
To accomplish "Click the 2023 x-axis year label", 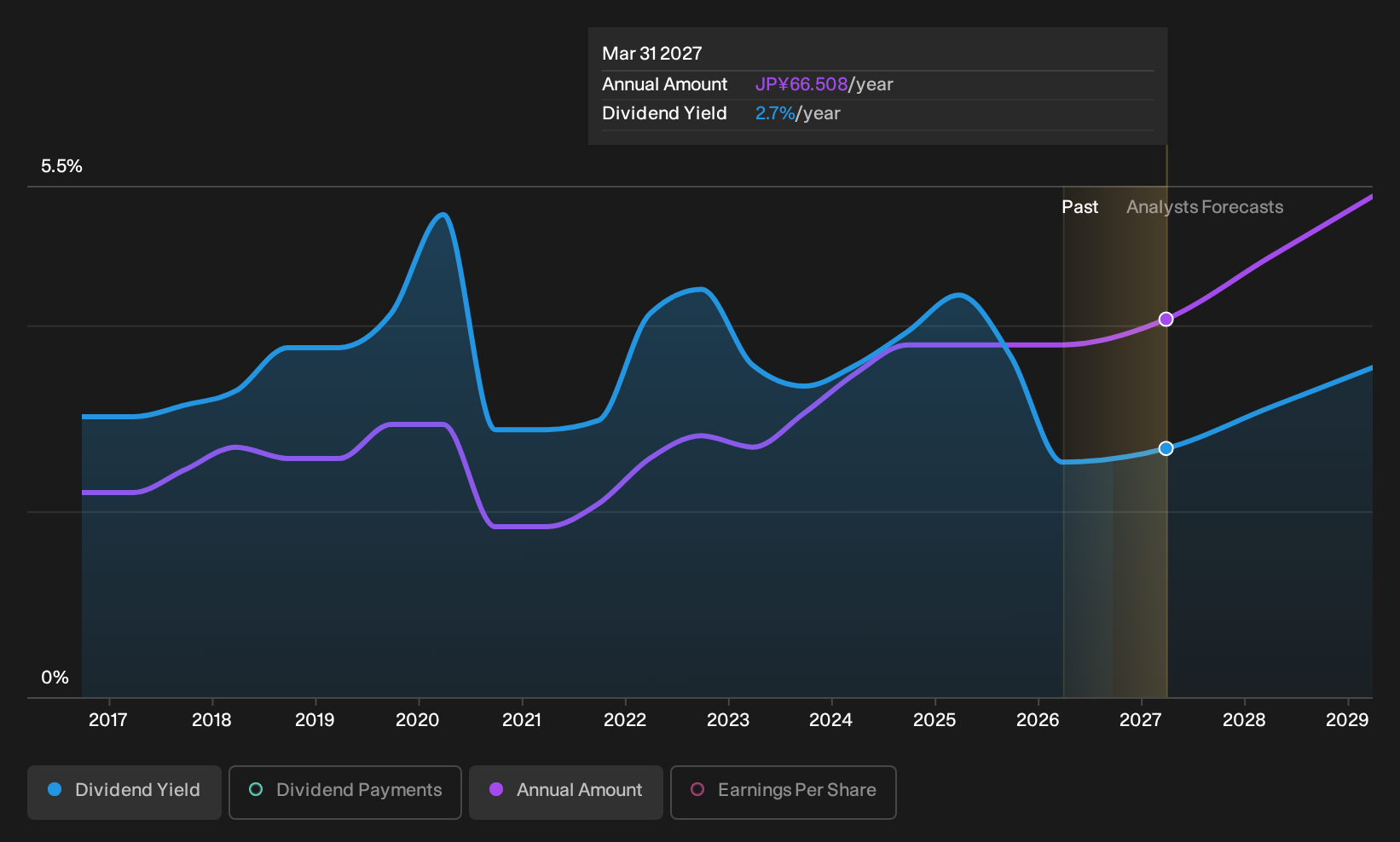I will [x=728, y=720].
